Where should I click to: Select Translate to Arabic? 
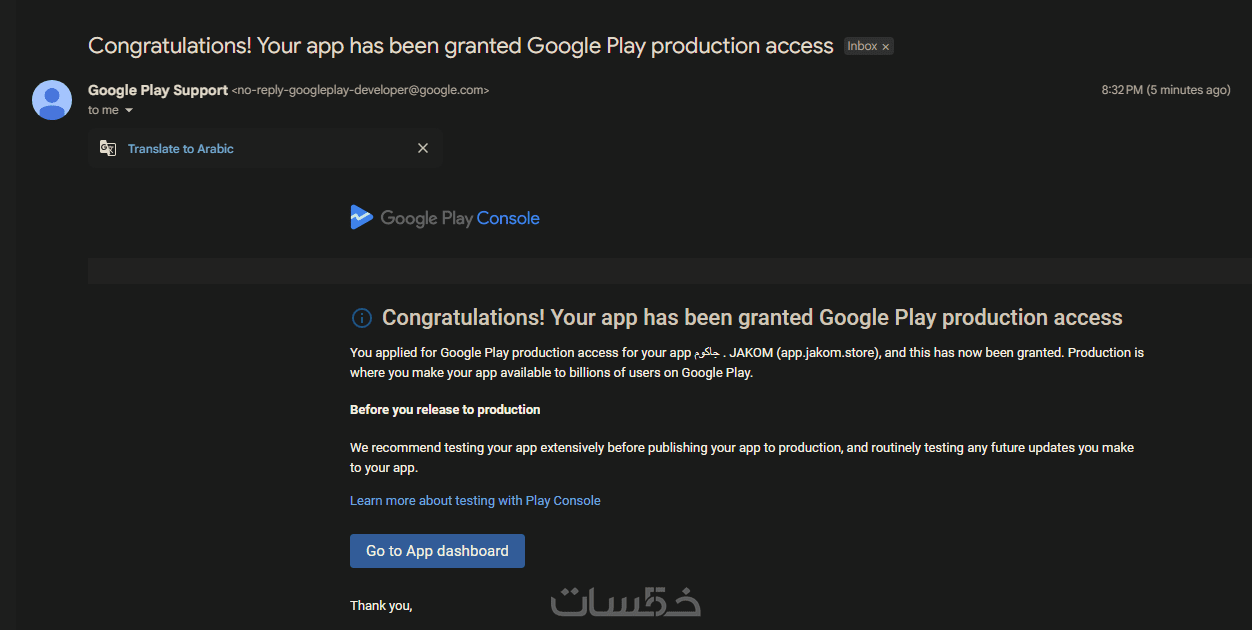pyautogui.click(x=181, y=149)
